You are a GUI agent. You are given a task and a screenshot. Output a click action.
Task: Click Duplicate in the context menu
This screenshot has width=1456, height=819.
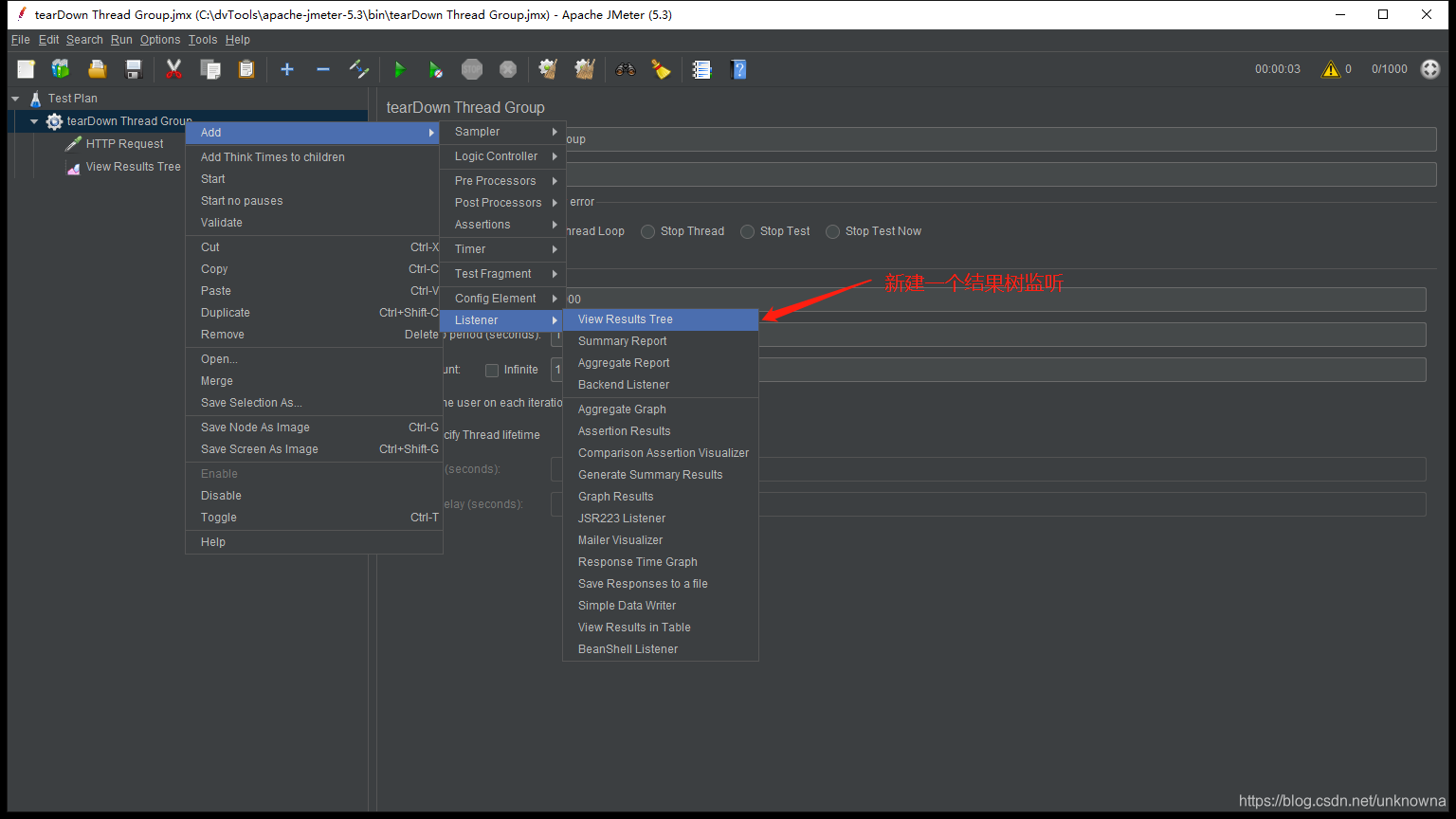click(314, 313)
